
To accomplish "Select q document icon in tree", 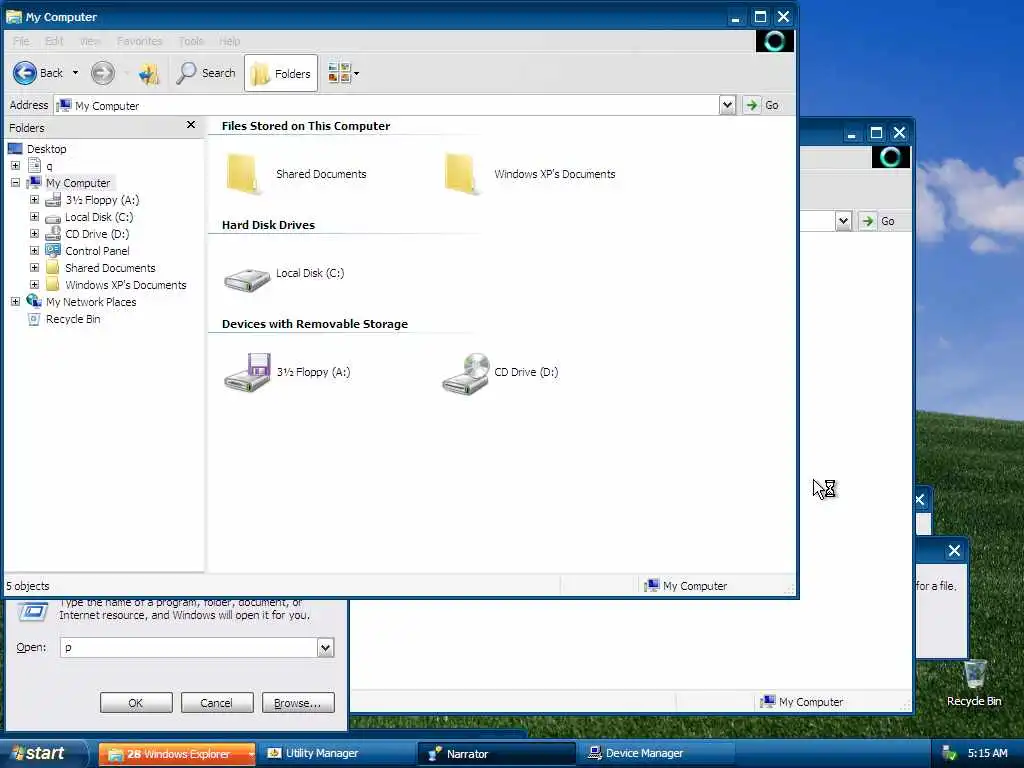I will (35, 166).
